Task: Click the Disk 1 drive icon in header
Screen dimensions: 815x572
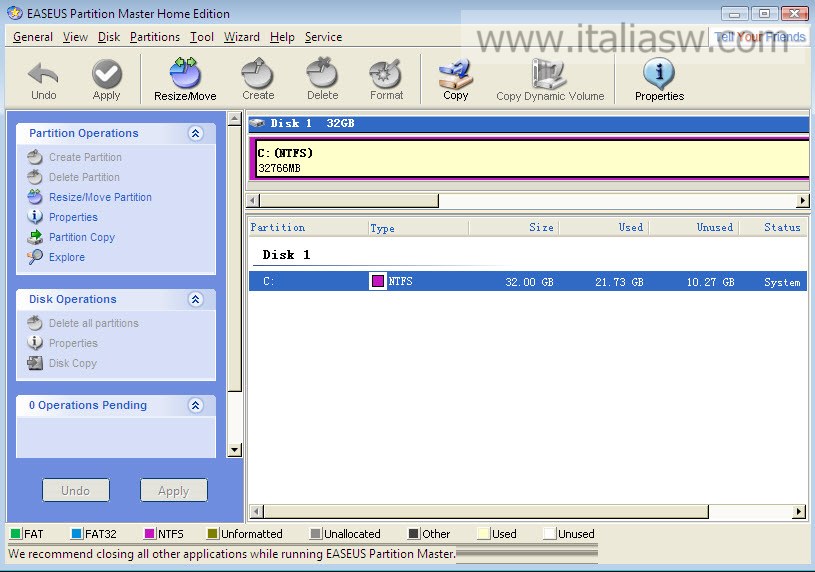Action: pyautogui.click(x=257, y=123)
